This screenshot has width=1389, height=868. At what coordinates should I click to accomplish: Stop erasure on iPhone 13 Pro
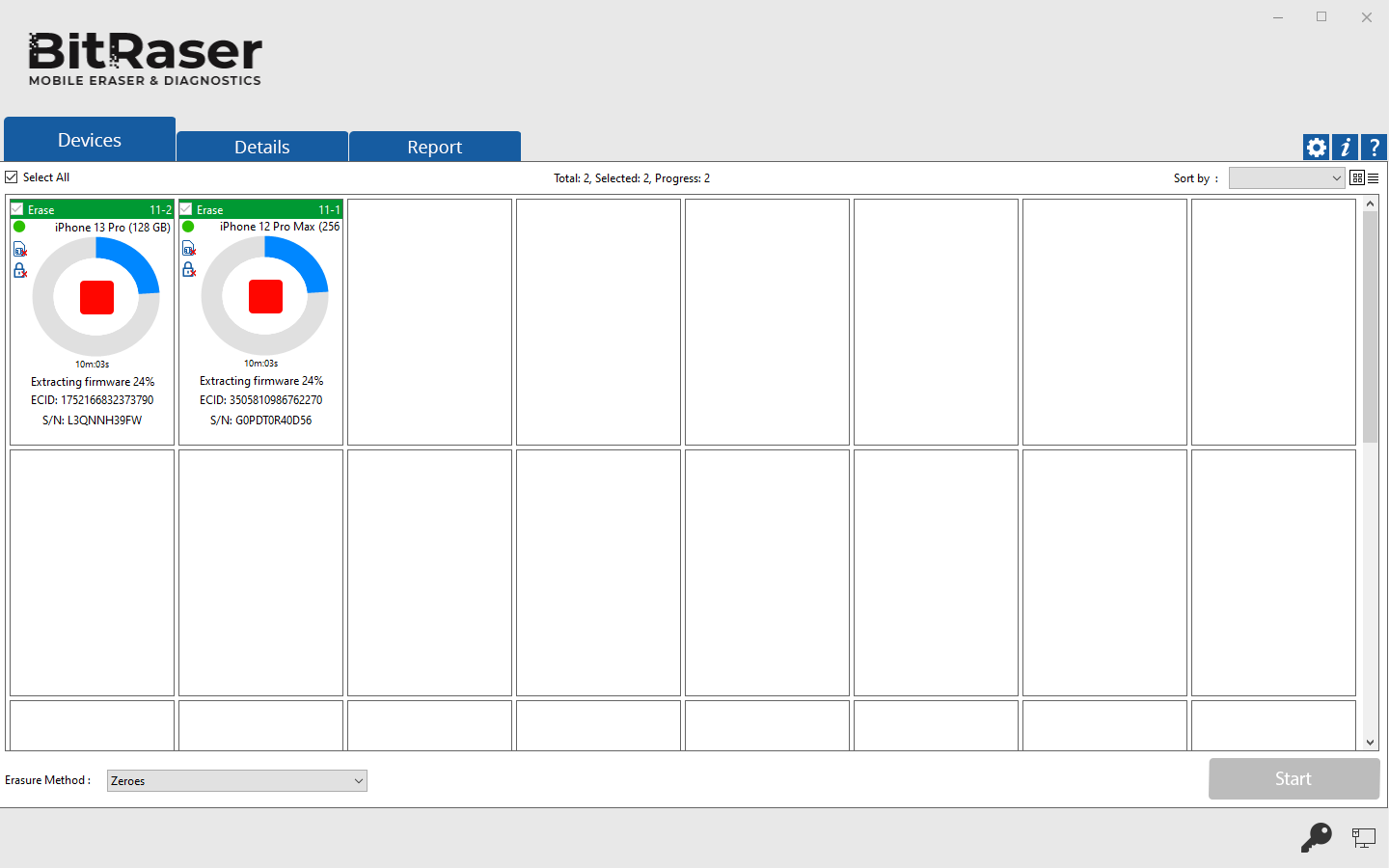pyautogui.click(x=96, y=297)
